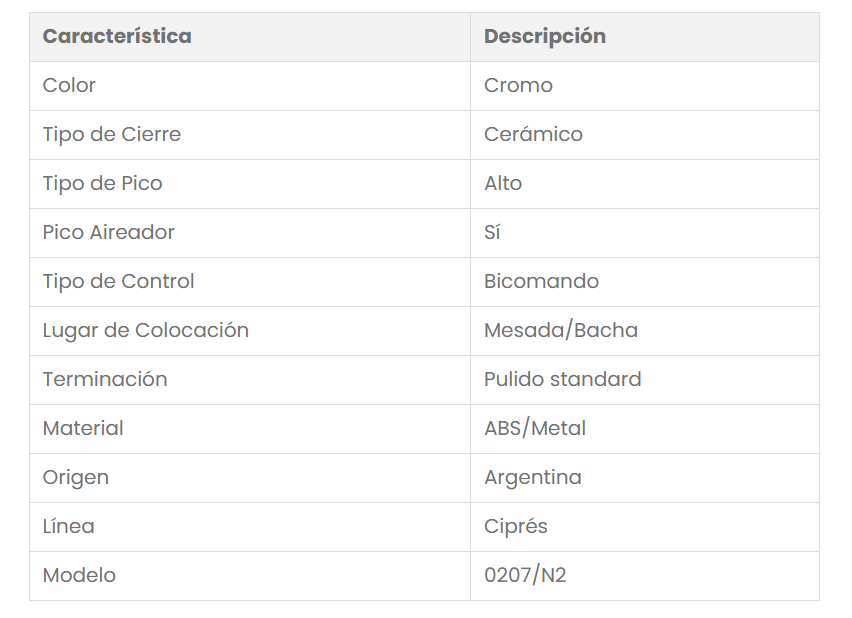Screen dimensions: 852x618
Task: Click the Característica column header
Action: (117, 36)
